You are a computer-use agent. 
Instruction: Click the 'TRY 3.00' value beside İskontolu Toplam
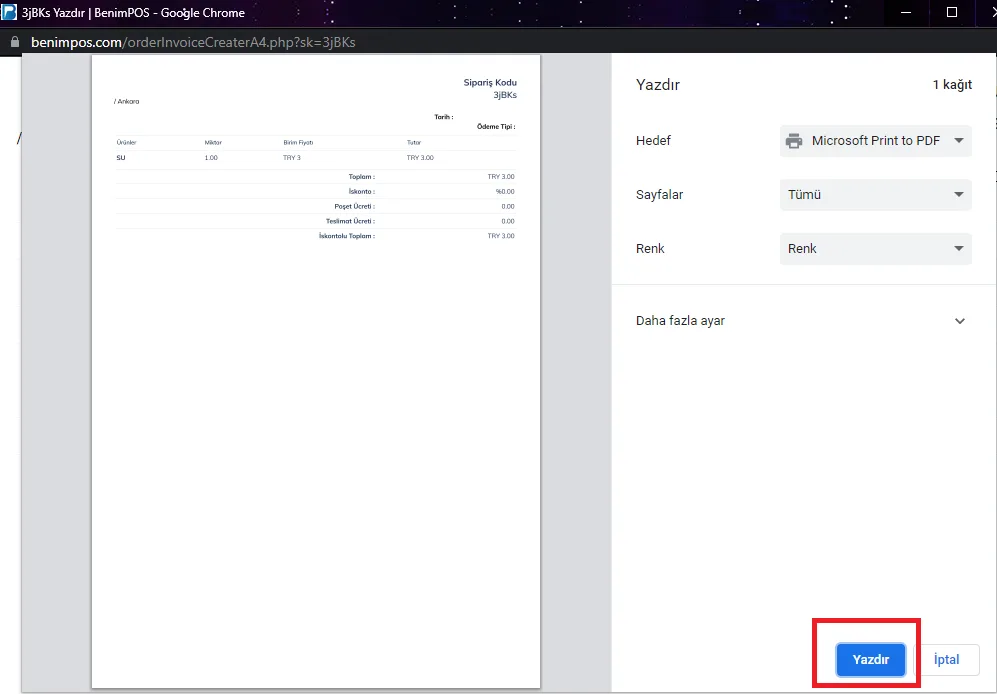[501, 236]
